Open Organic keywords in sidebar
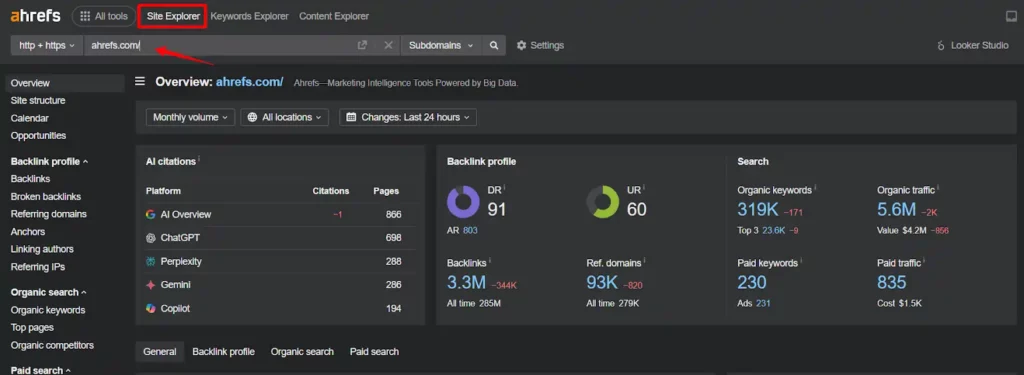This screenshot has height=375, width=1024. pos(48,310)
